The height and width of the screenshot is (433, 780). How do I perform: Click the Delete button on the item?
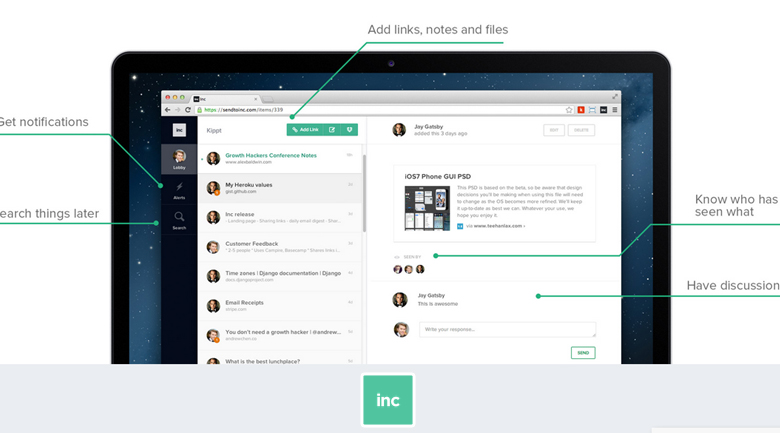coord(581,130)
